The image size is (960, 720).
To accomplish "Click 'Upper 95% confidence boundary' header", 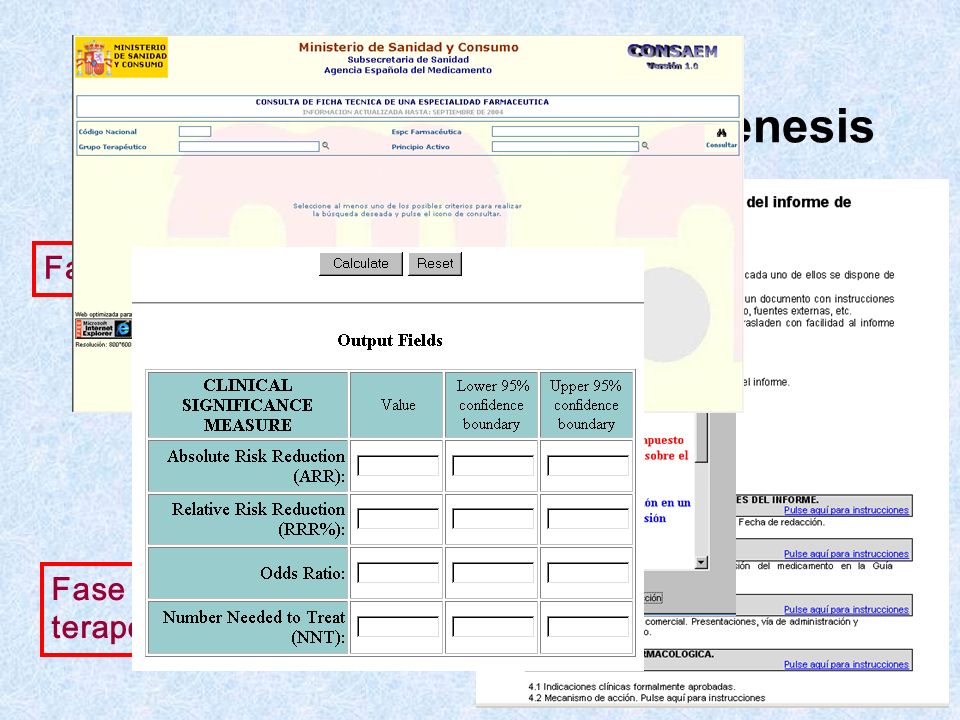I will tap(587, 405).
